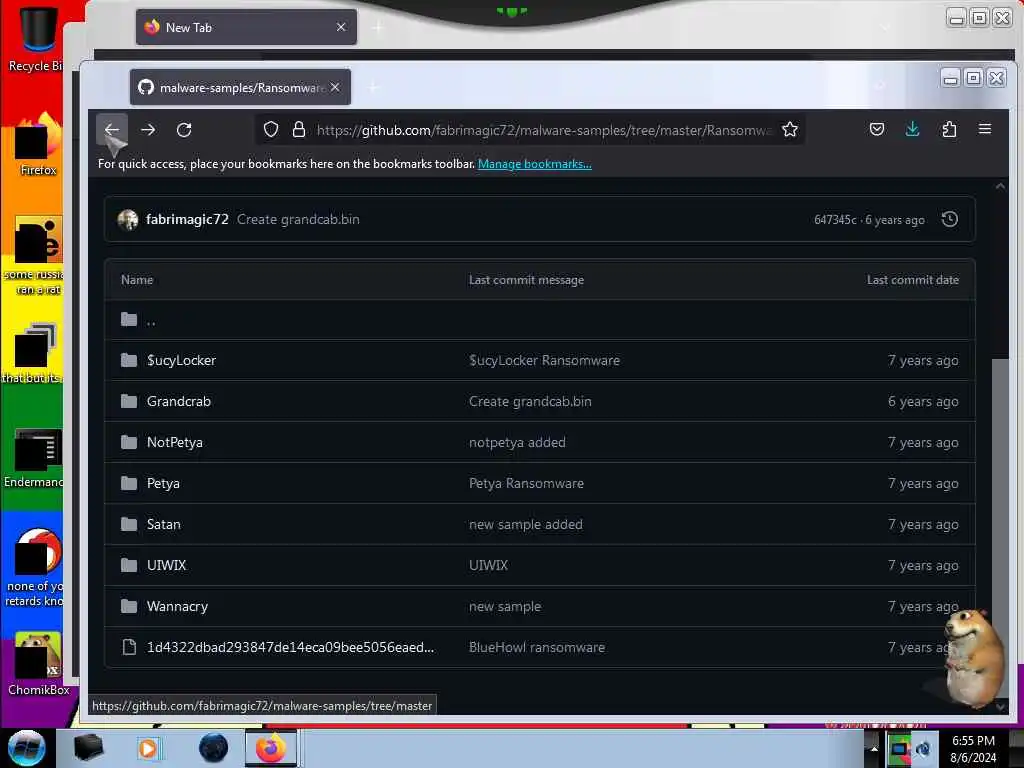1024x768 pixels.
Task: Open the Firefox downloads panel
Action: click(x=913, y=129)
